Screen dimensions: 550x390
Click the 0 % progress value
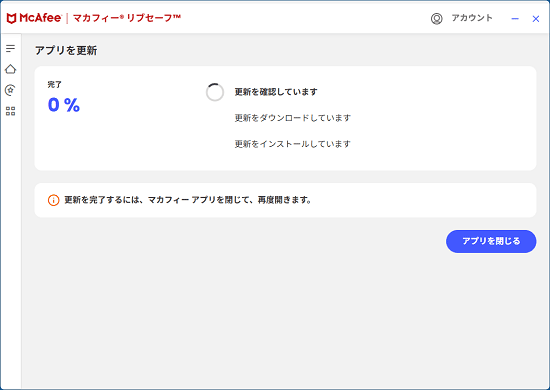[x=64, y=105]
